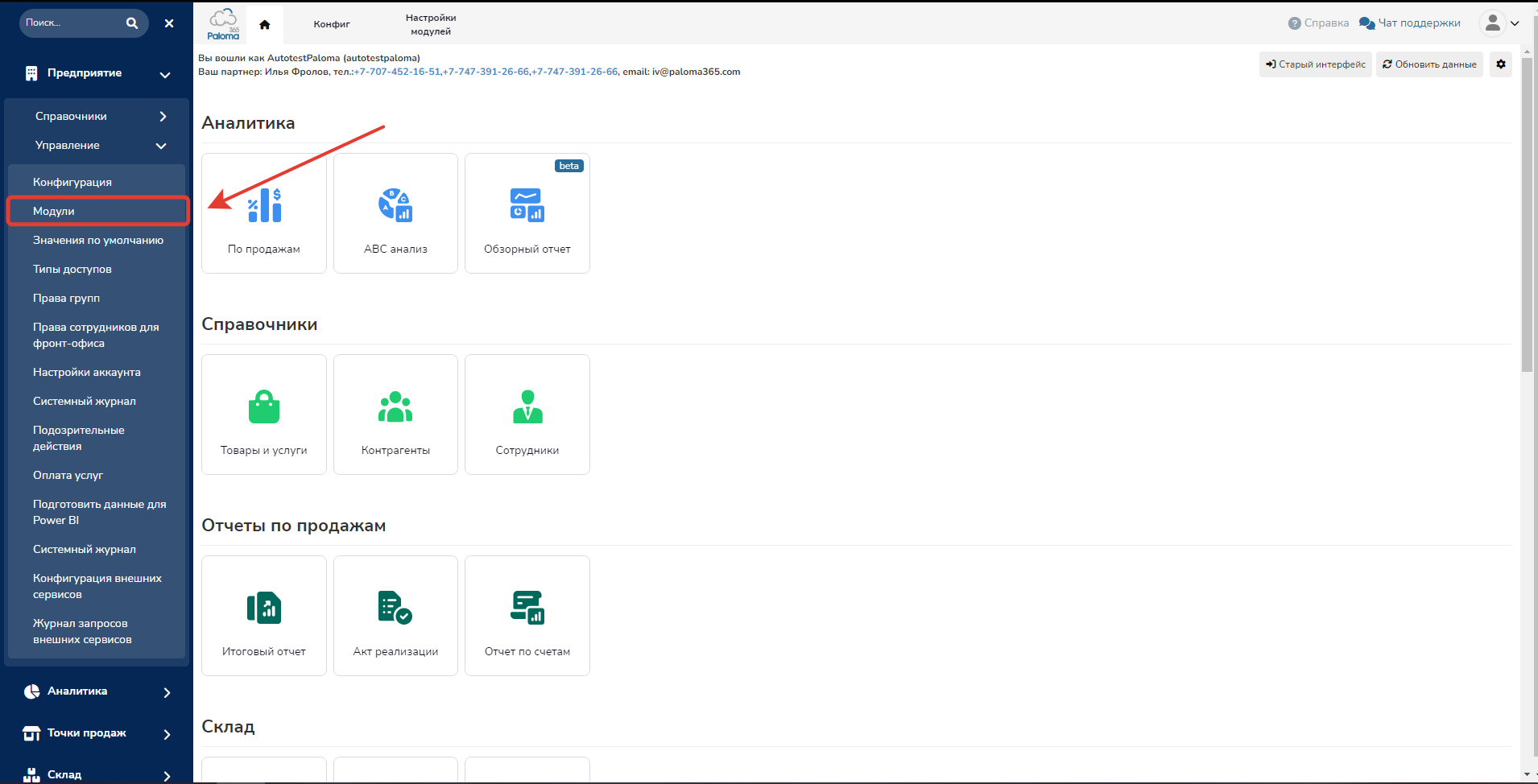Open the ABC анализ report tile
This screenshot has height=784, width=1538.
click(x=395, y=213)
